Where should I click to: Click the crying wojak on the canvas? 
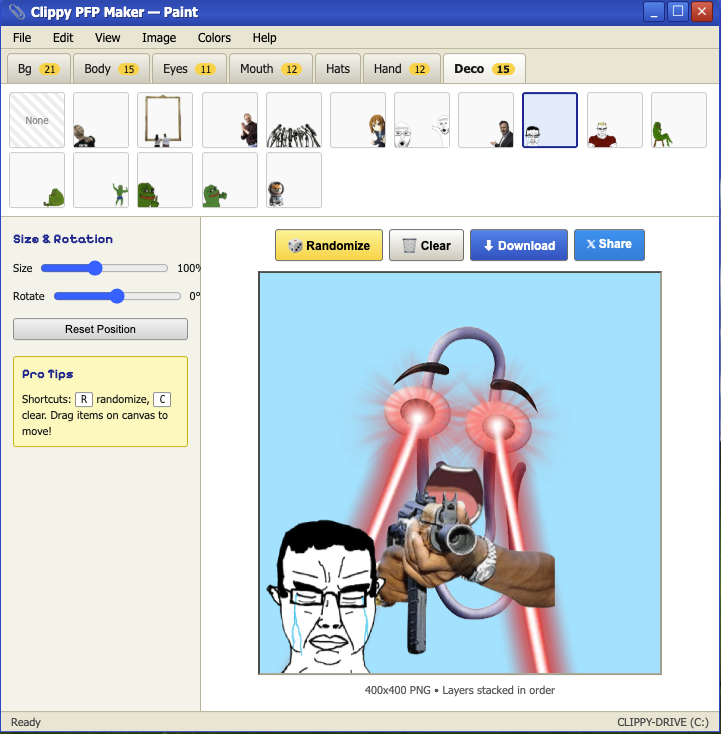325,597
